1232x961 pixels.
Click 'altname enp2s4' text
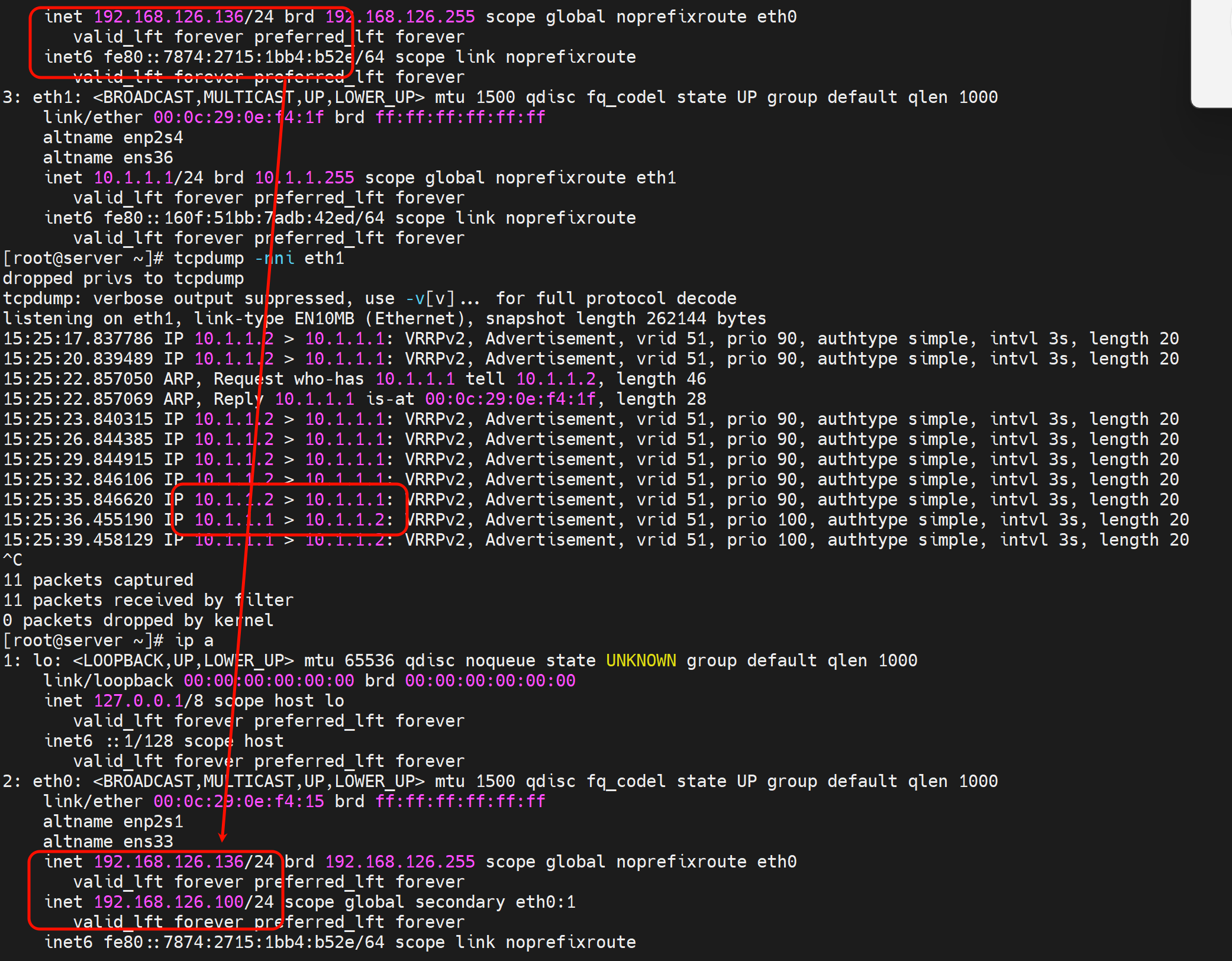(113, 138)
